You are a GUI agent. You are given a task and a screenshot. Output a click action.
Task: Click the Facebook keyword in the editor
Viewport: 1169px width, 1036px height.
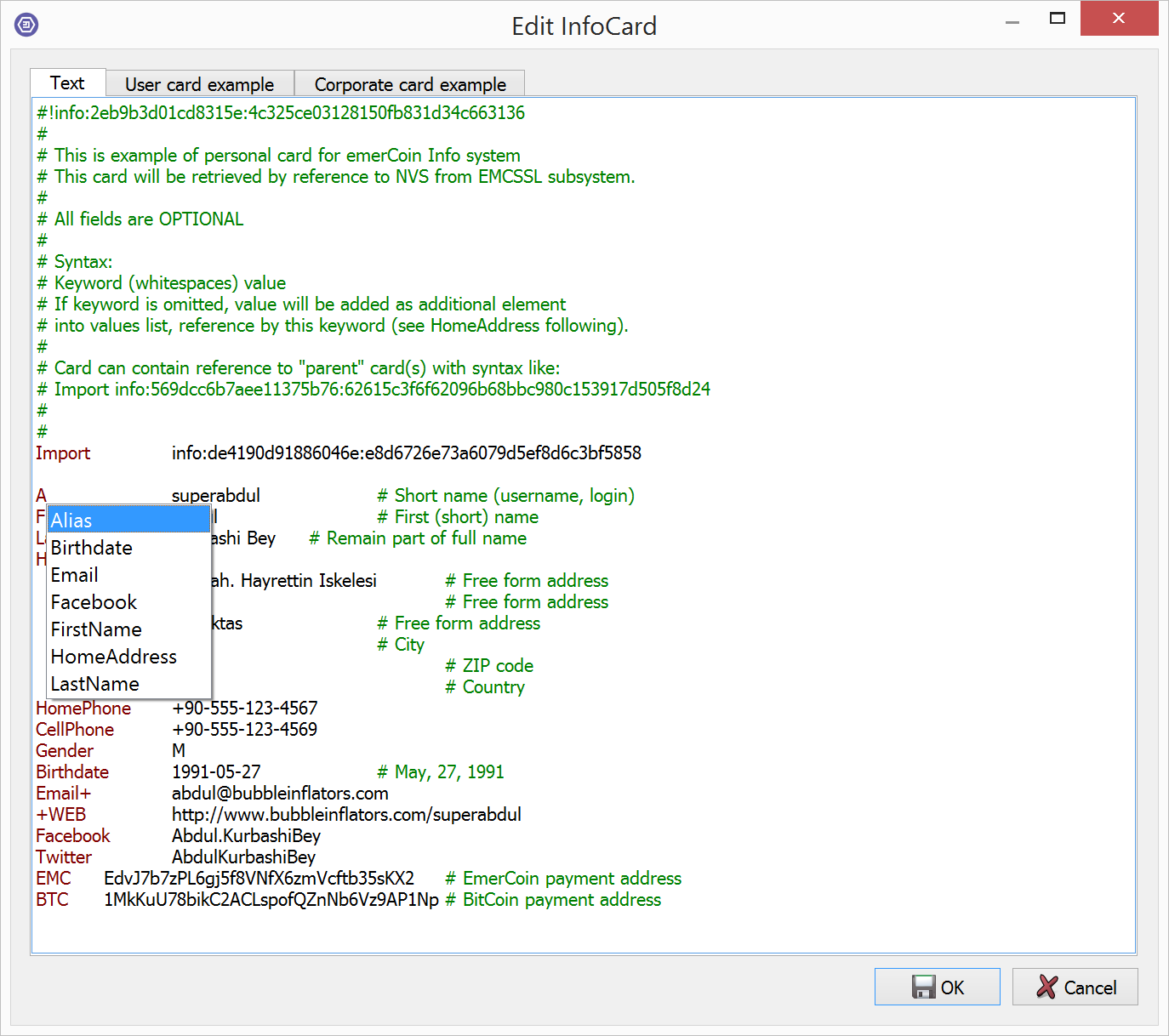point(73,835)
